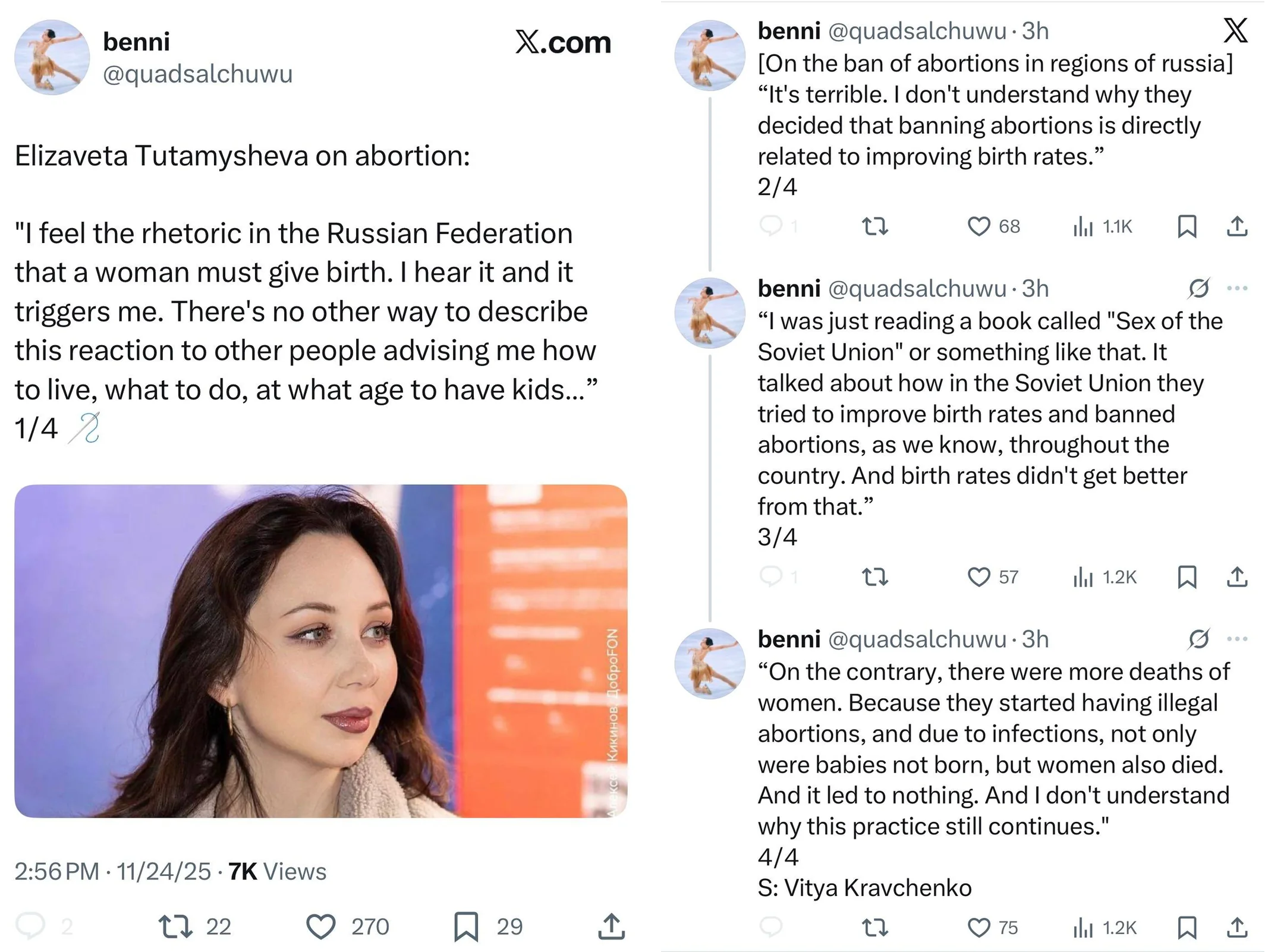Click the benni name on the 2/4 tweet
Viewport: 1284px width, 952px height.
click(789, 31)
